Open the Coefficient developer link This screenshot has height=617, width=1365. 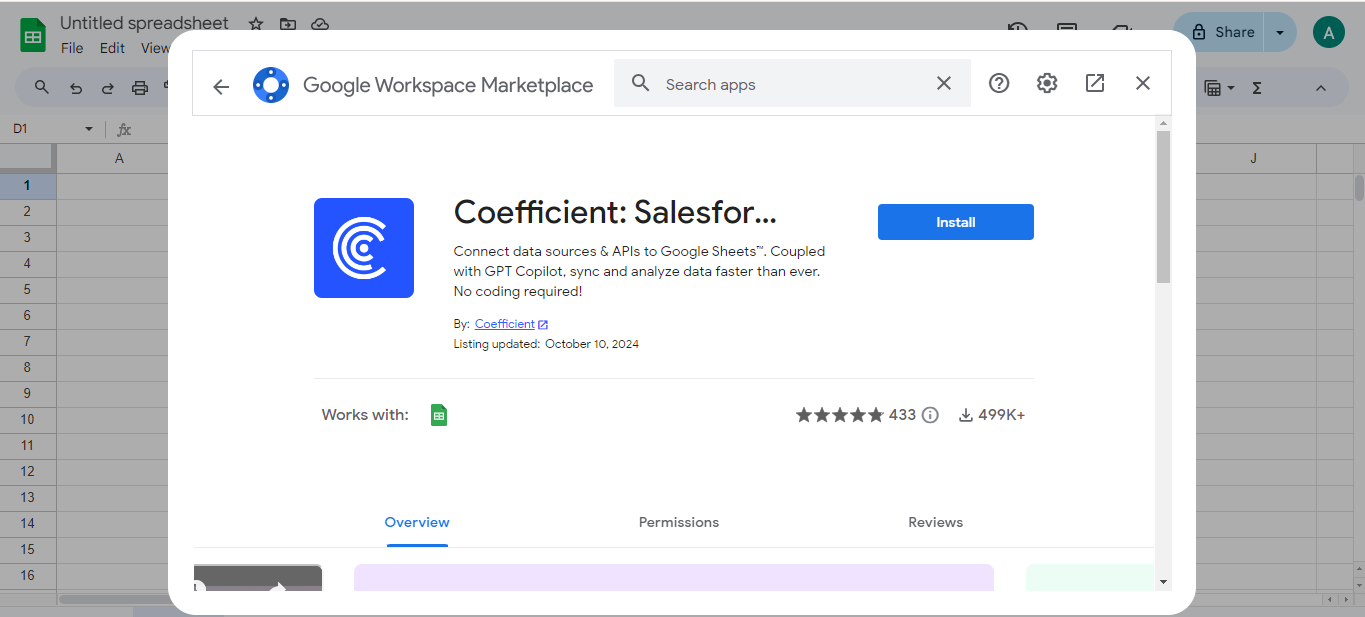[x=511, y=324]
